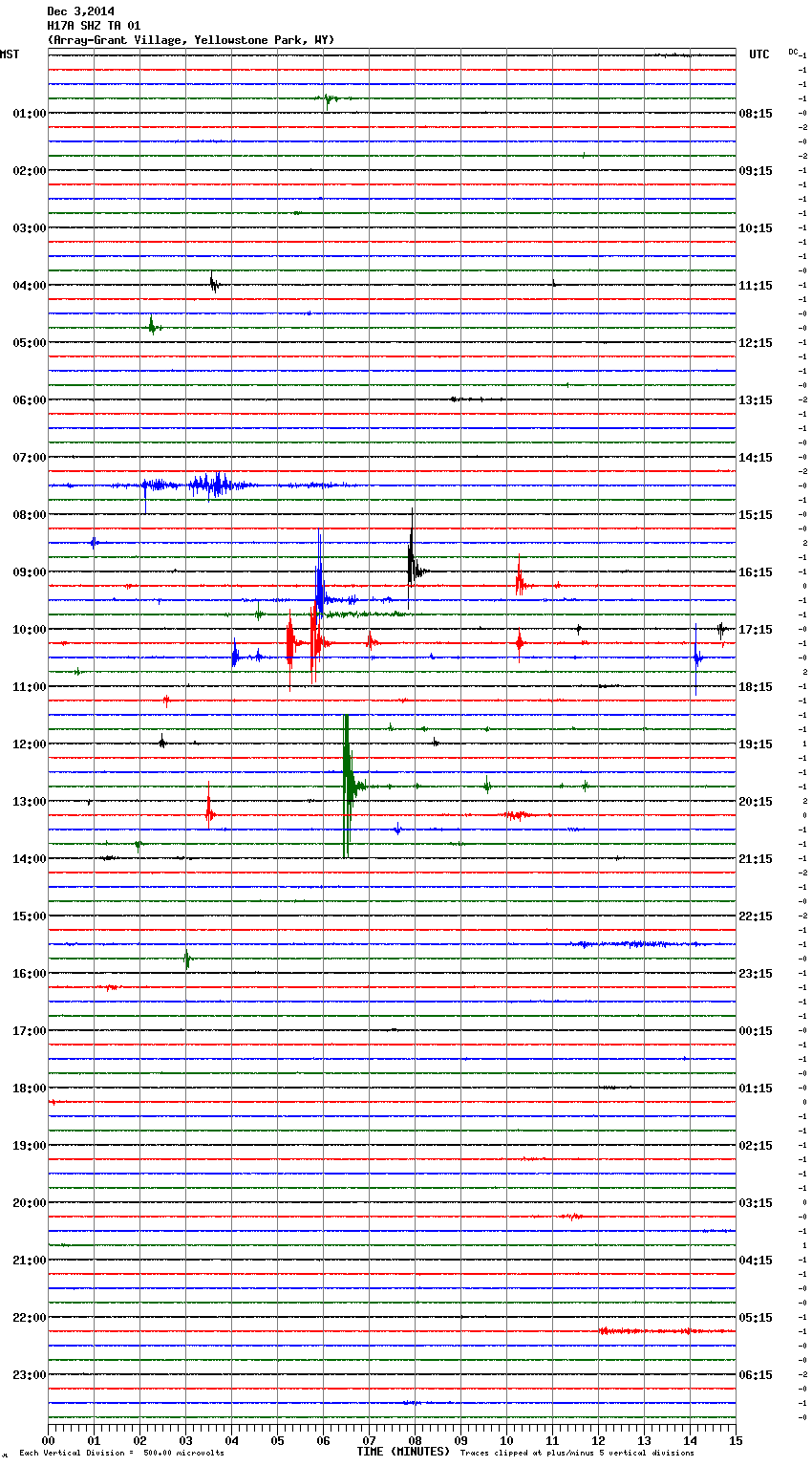Click the date label 'Dec 3,2014'

tap(80, 11)
